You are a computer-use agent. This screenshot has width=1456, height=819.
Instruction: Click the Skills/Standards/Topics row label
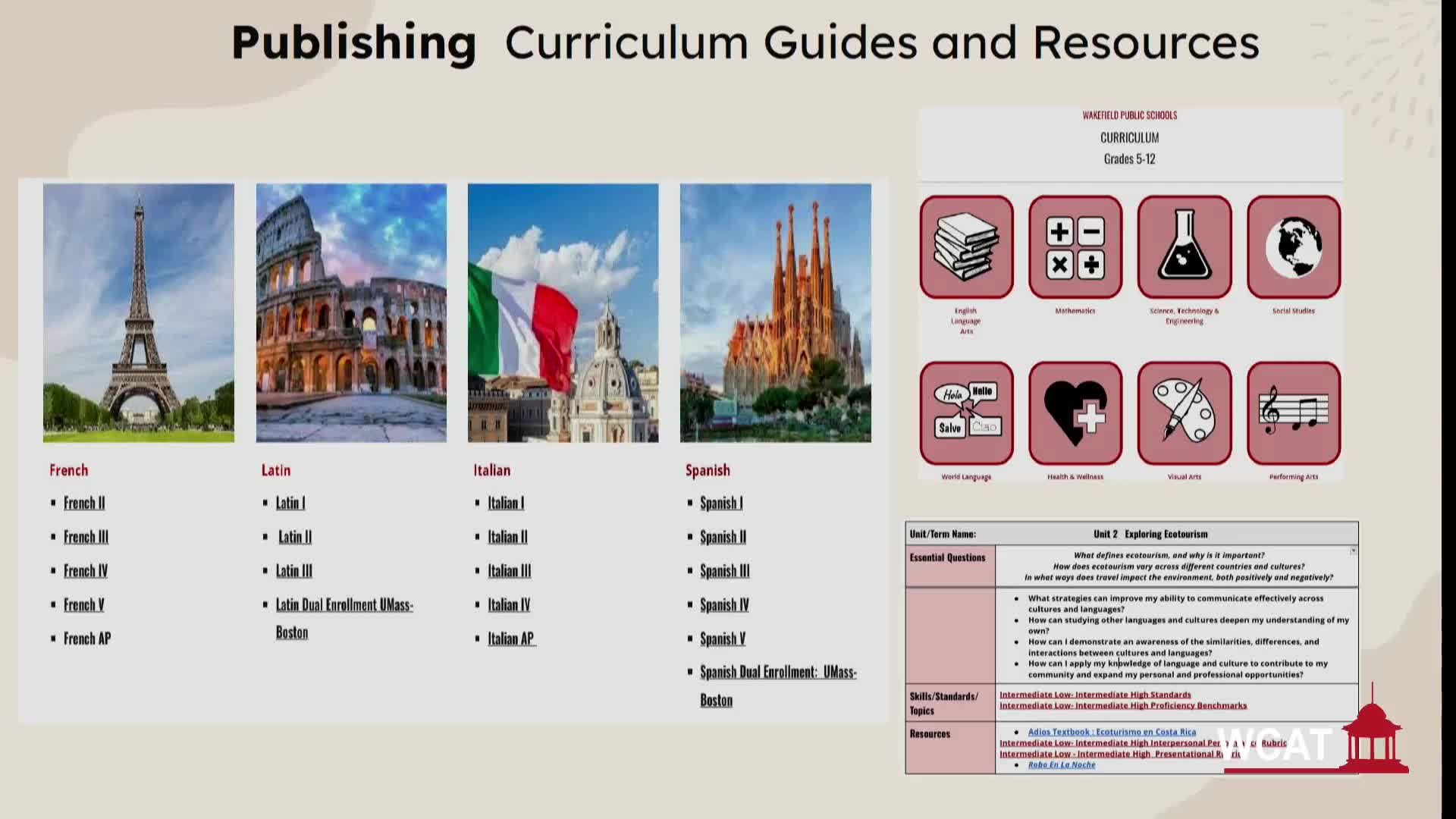(x=944, y=703)
